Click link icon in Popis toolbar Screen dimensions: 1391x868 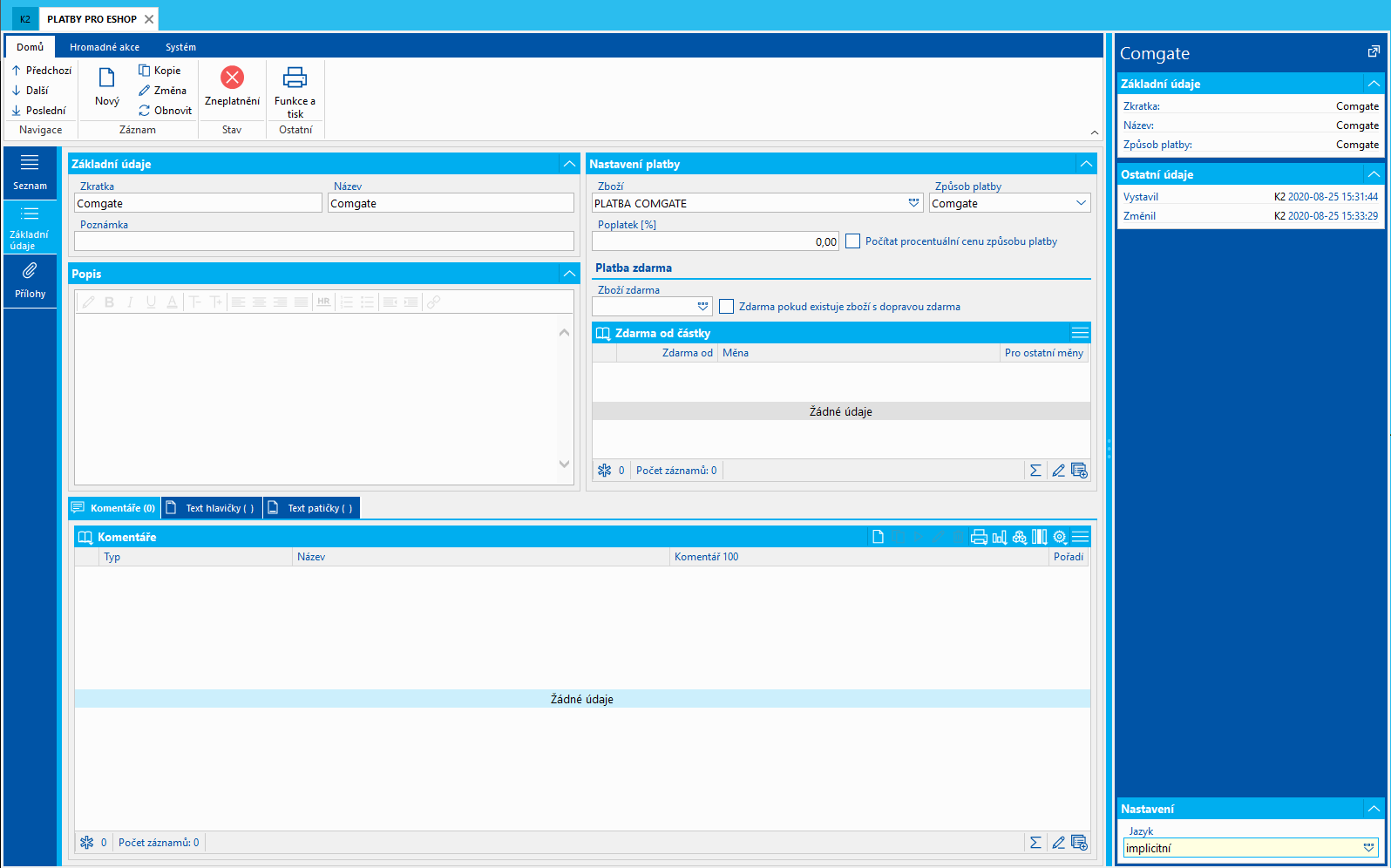click(433, 302)
